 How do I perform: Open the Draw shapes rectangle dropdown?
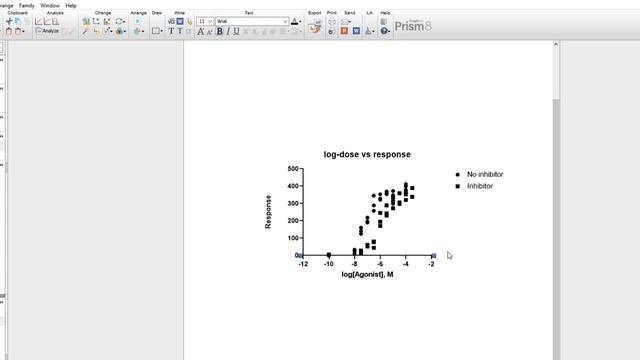[157, 31]
